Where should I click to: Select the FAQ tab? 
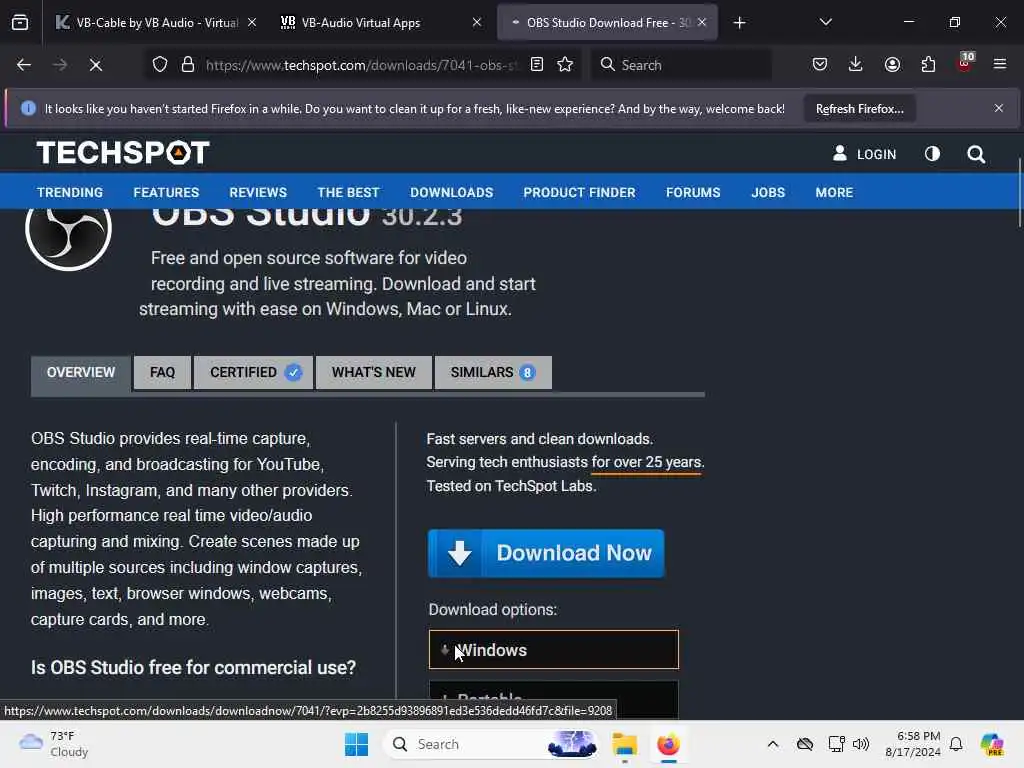(x=163, y=373)
